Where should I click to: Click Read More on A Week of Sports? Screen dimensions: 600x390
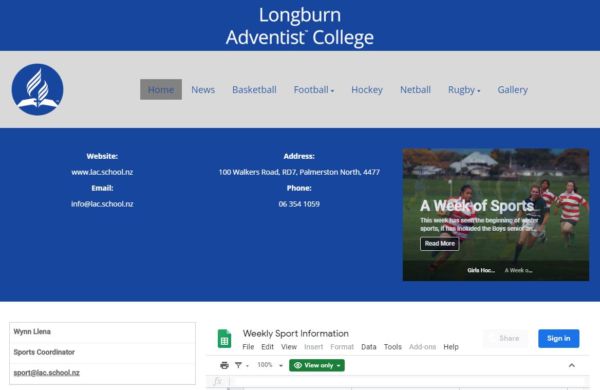[x=440, y=243]
